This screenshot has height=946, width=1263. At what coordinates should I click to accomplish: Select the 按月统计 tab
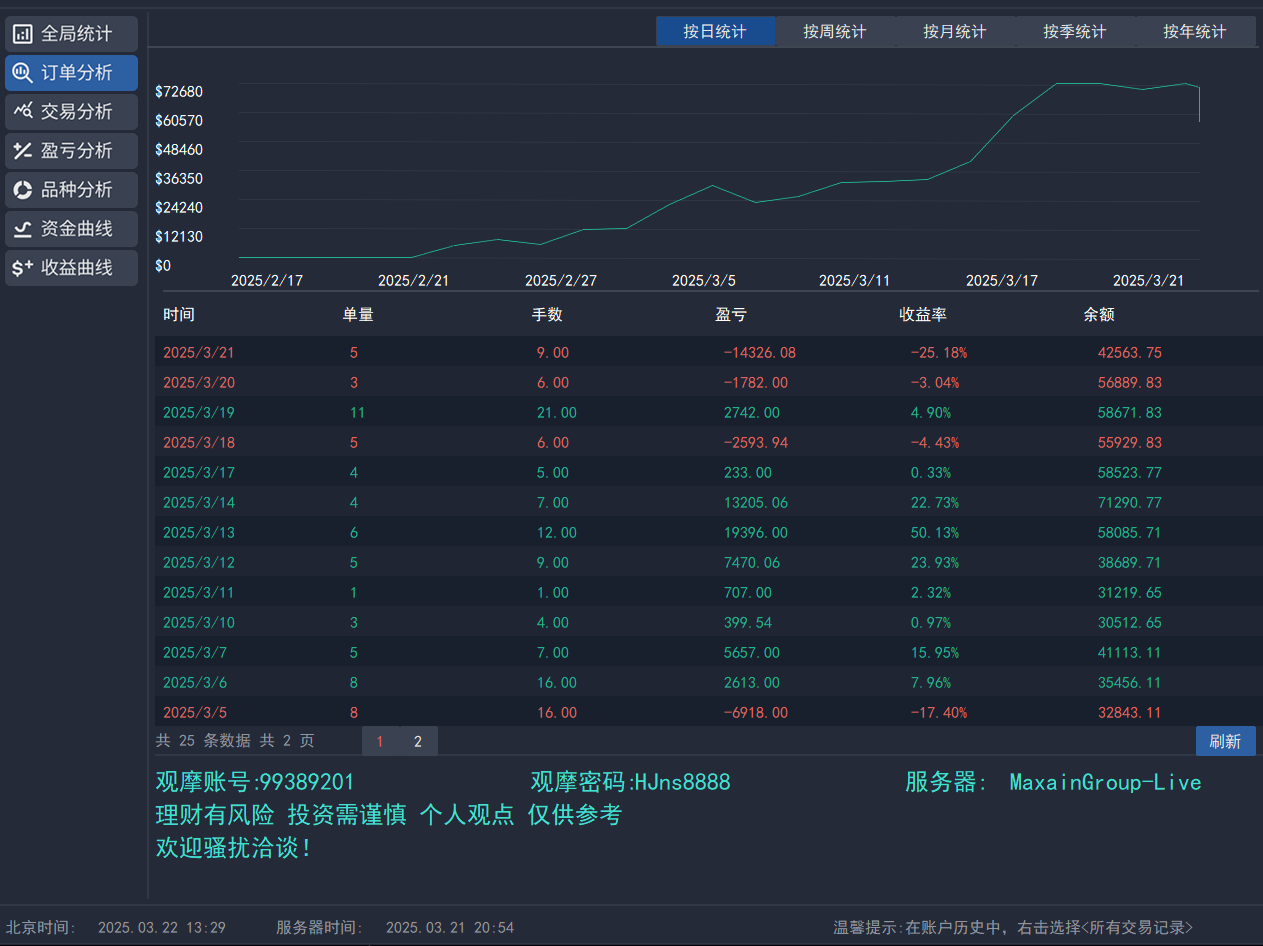[955, 32]
